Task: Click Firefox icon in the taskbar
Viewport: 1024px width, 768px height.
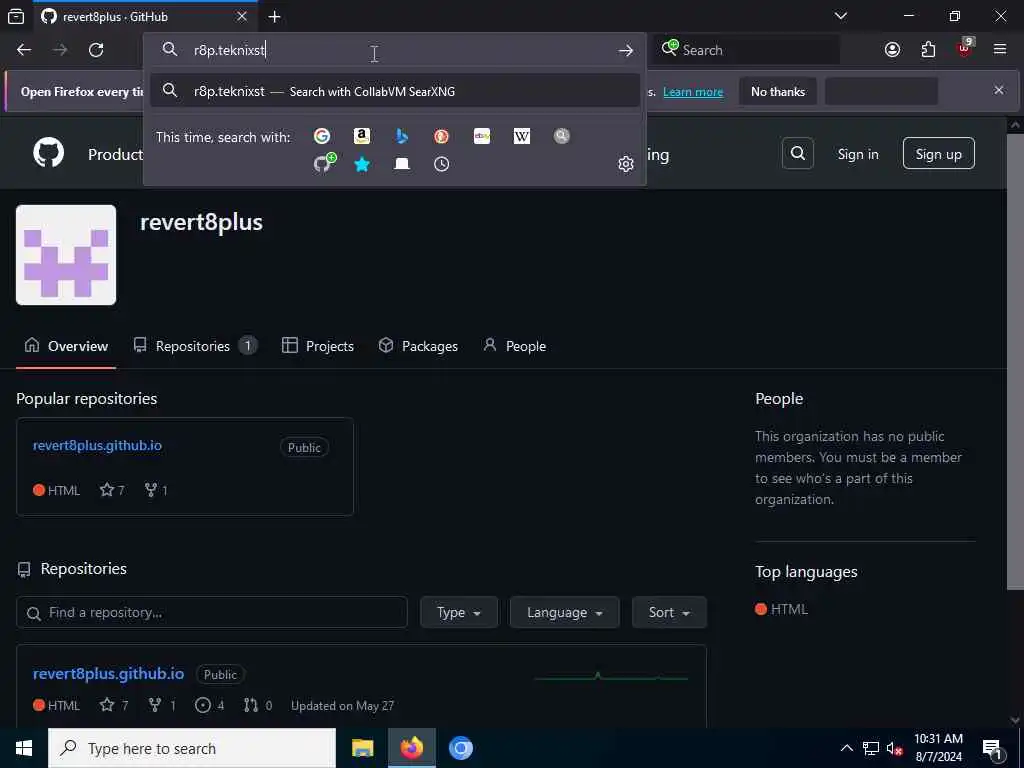Action: pyautogui.click(x=411, y=748)
